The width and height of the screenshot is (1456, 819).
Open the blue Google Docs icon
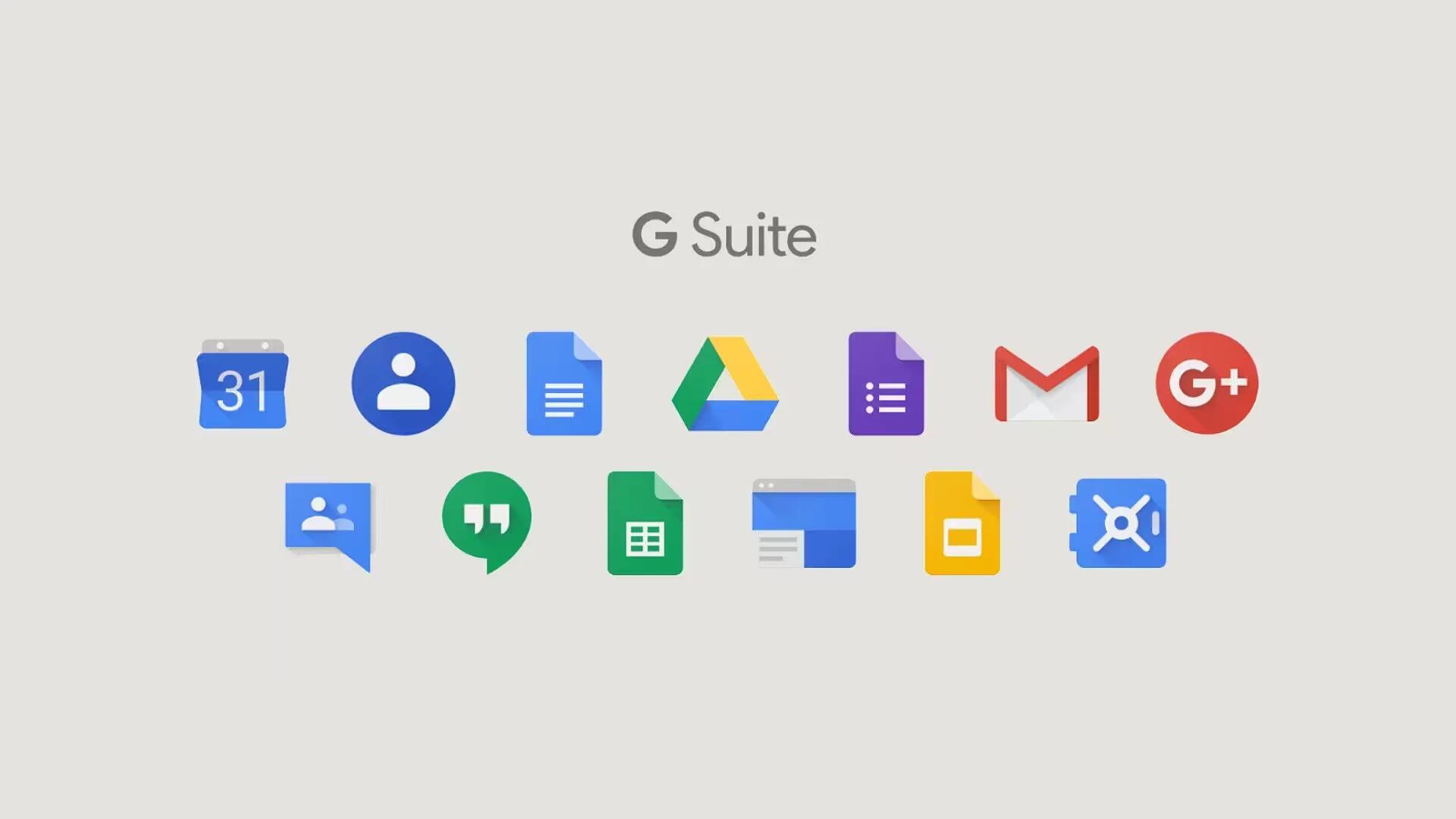(564, 384)
